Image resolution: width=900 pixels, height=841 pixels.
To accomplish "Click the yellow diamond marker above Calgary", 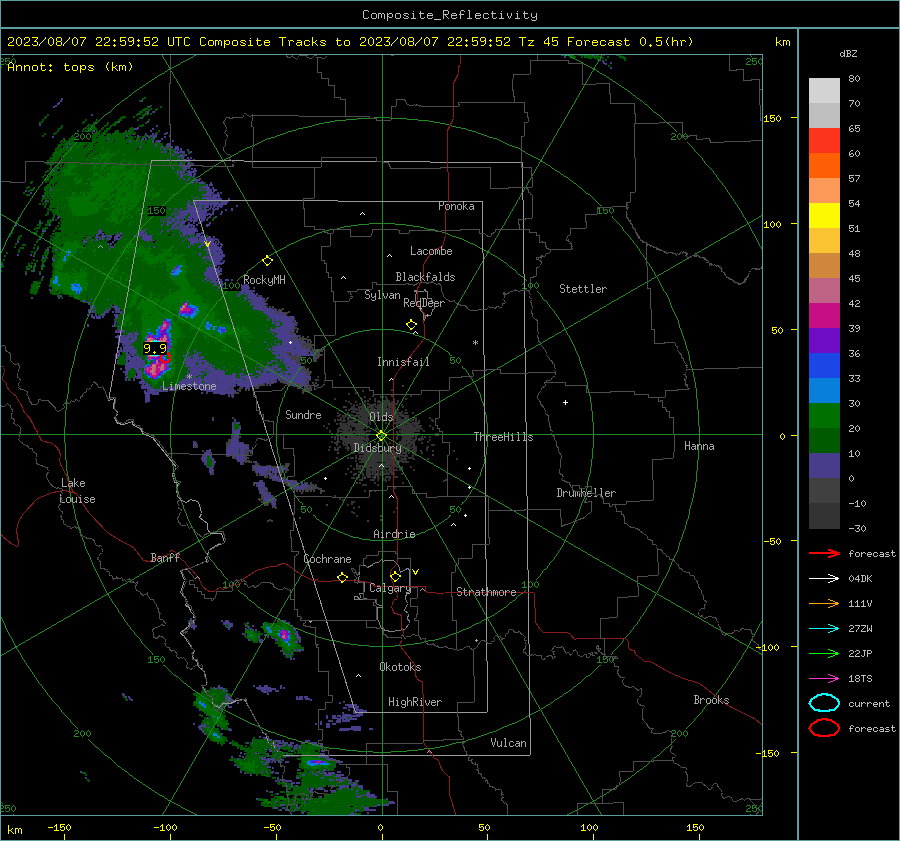I will (395, 576).
